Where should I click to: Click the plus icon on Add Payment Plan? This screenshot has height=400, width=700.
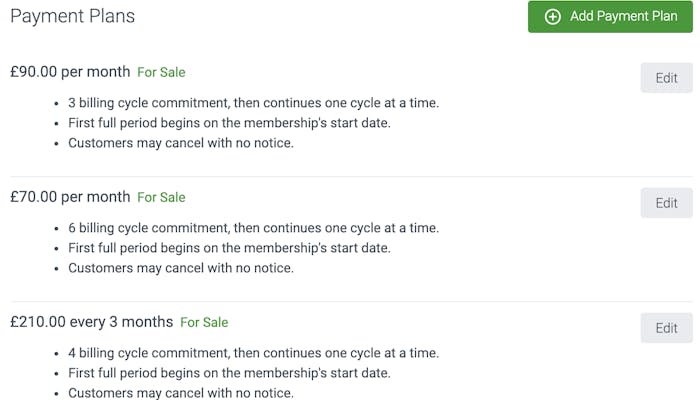pos(552,17)
